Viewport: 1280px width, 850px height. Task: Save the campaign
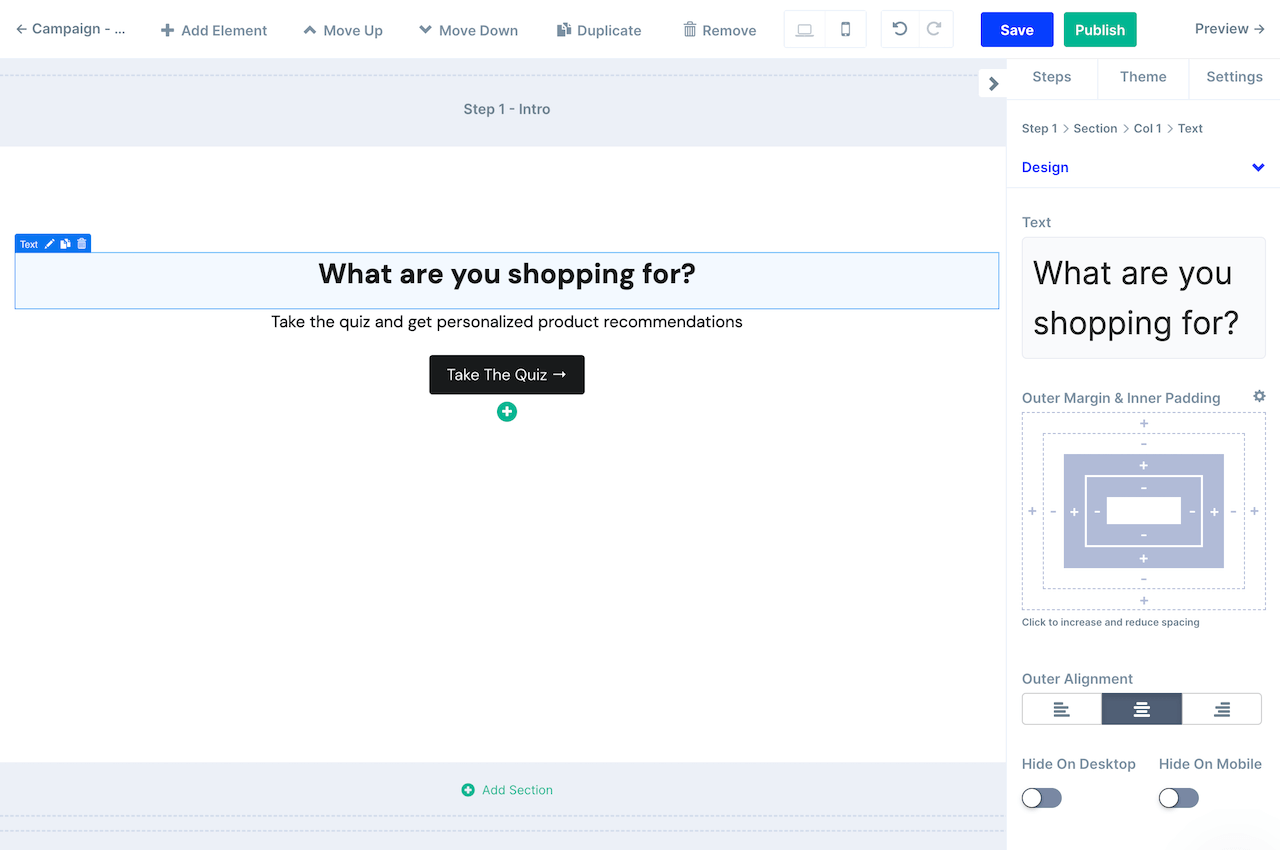pyautogui.click(x=1017, y=30)
